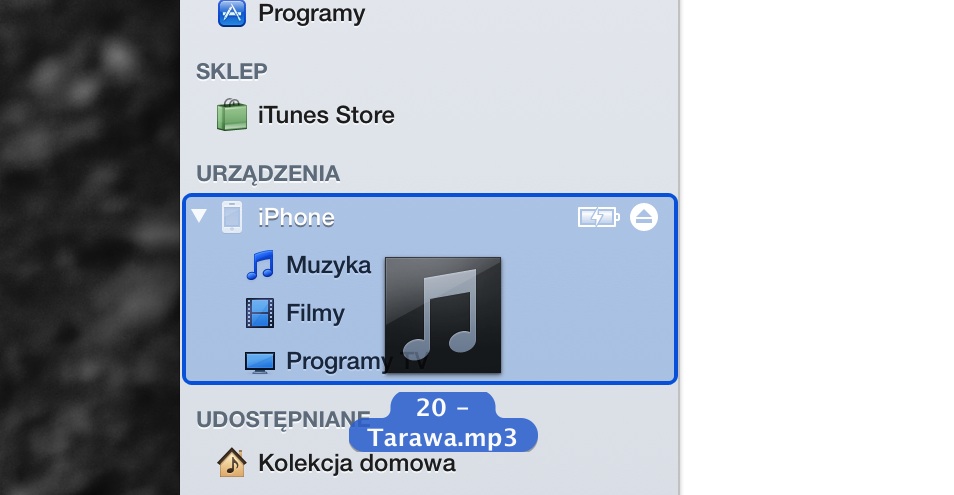Click the blue Muzyka note icon
954x495 pixels.
(260, 265)
